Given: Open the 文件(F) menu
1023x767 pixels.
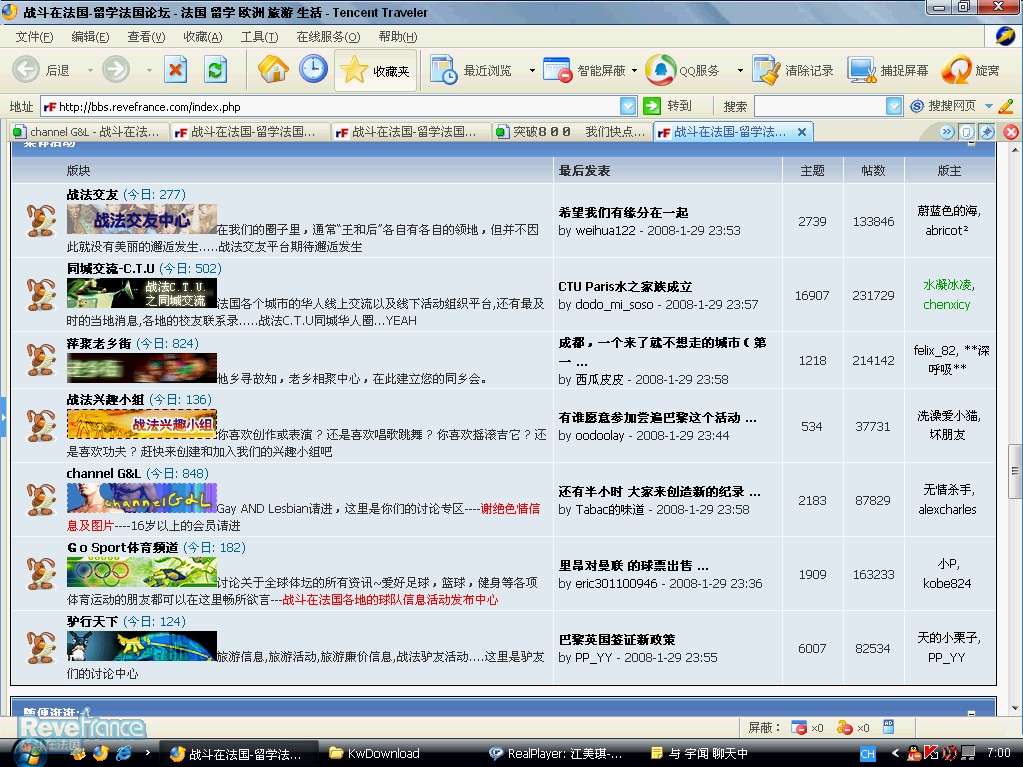Looking at the screenshot, I should tap(34, 37).
